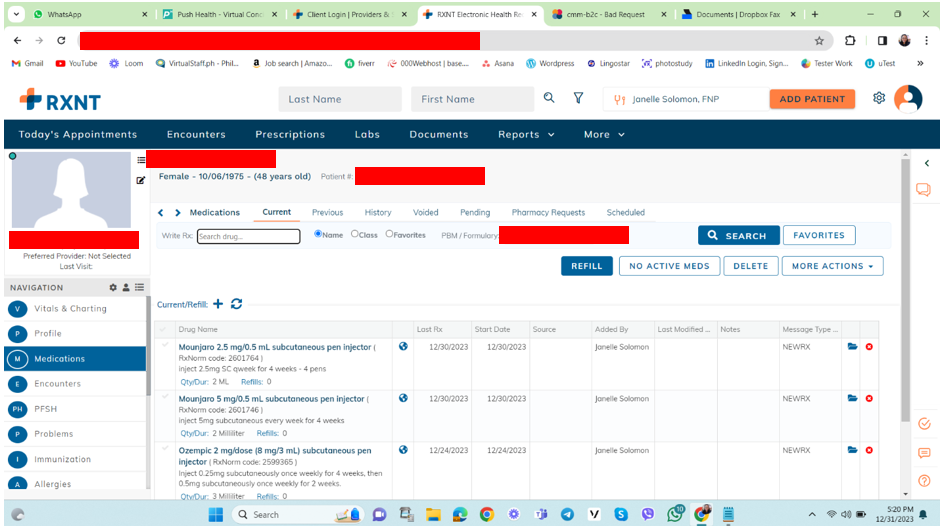Click the NO ACTIVE MEDS button
Screen dimensions: 942x526
point(669,266)
